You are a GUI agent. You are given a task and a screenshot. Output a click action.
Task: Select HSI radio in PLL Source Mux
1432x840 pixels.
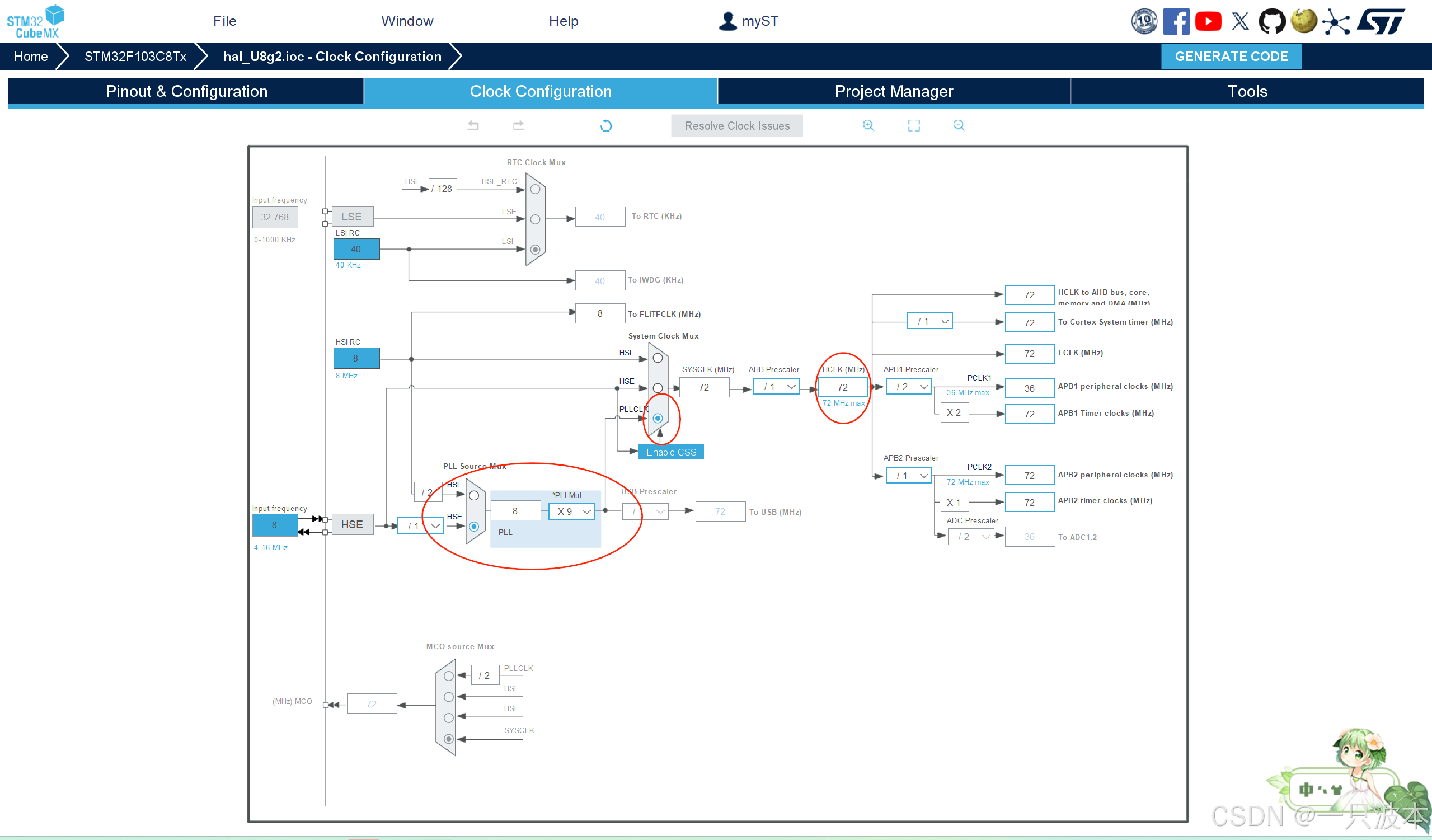coord(474,496)
